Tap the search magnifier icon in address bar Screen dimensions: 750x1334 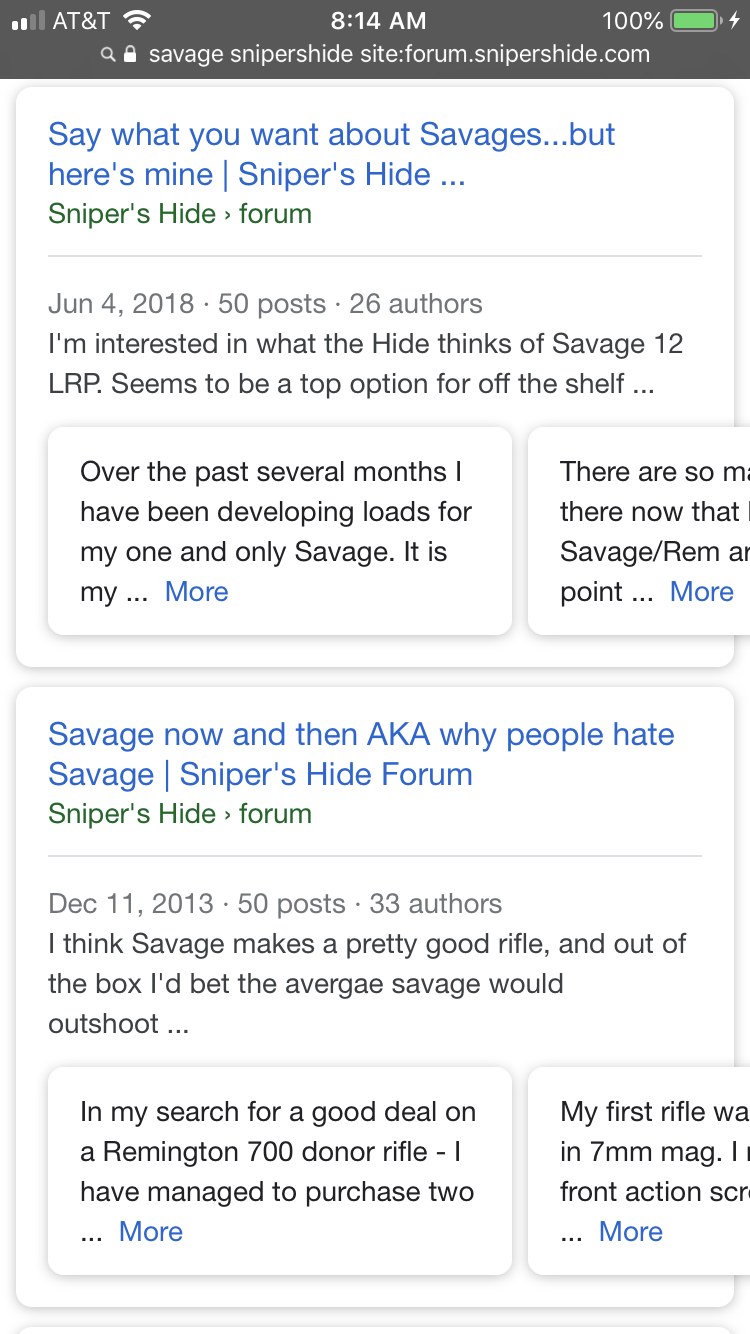(107, 55)
